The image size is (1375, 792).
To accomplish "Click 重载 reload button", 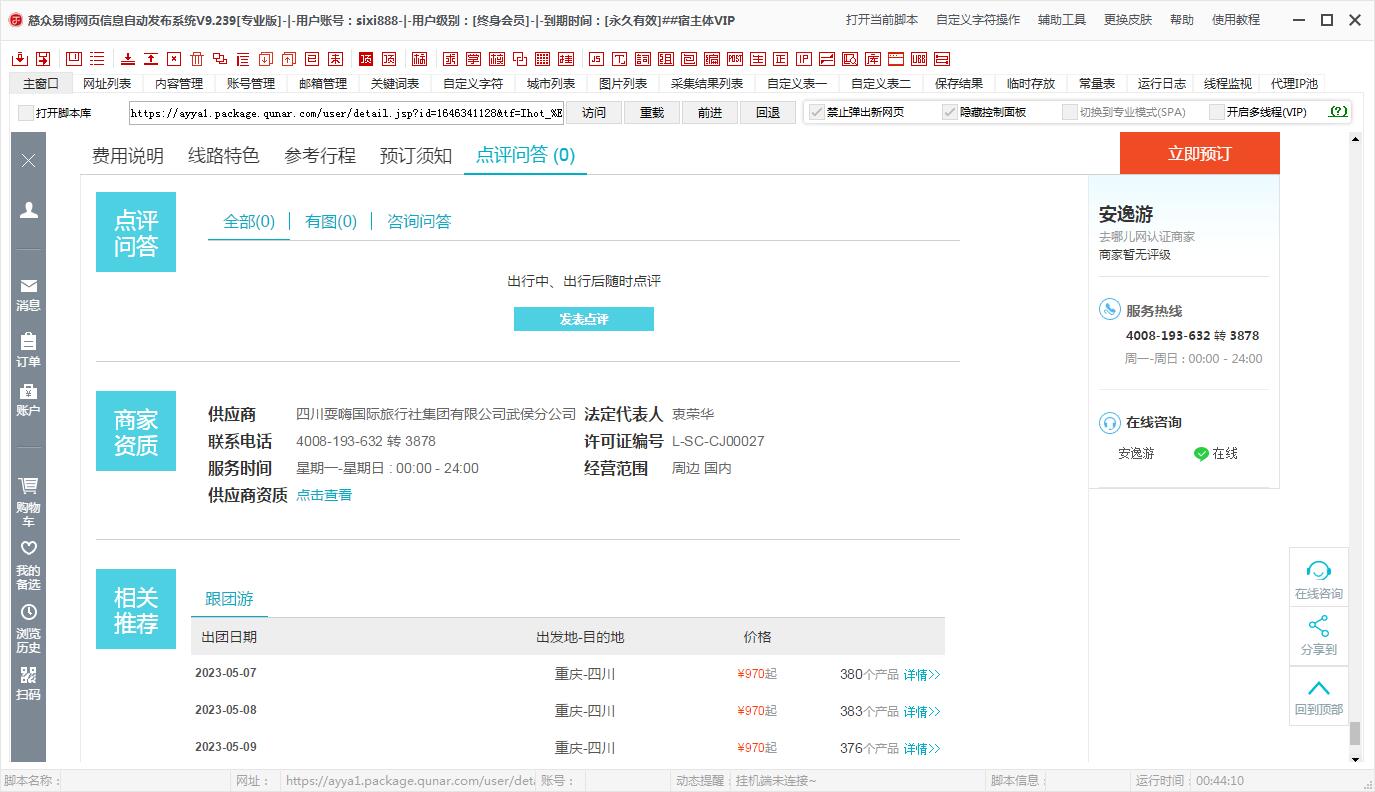I will [652, 112].
